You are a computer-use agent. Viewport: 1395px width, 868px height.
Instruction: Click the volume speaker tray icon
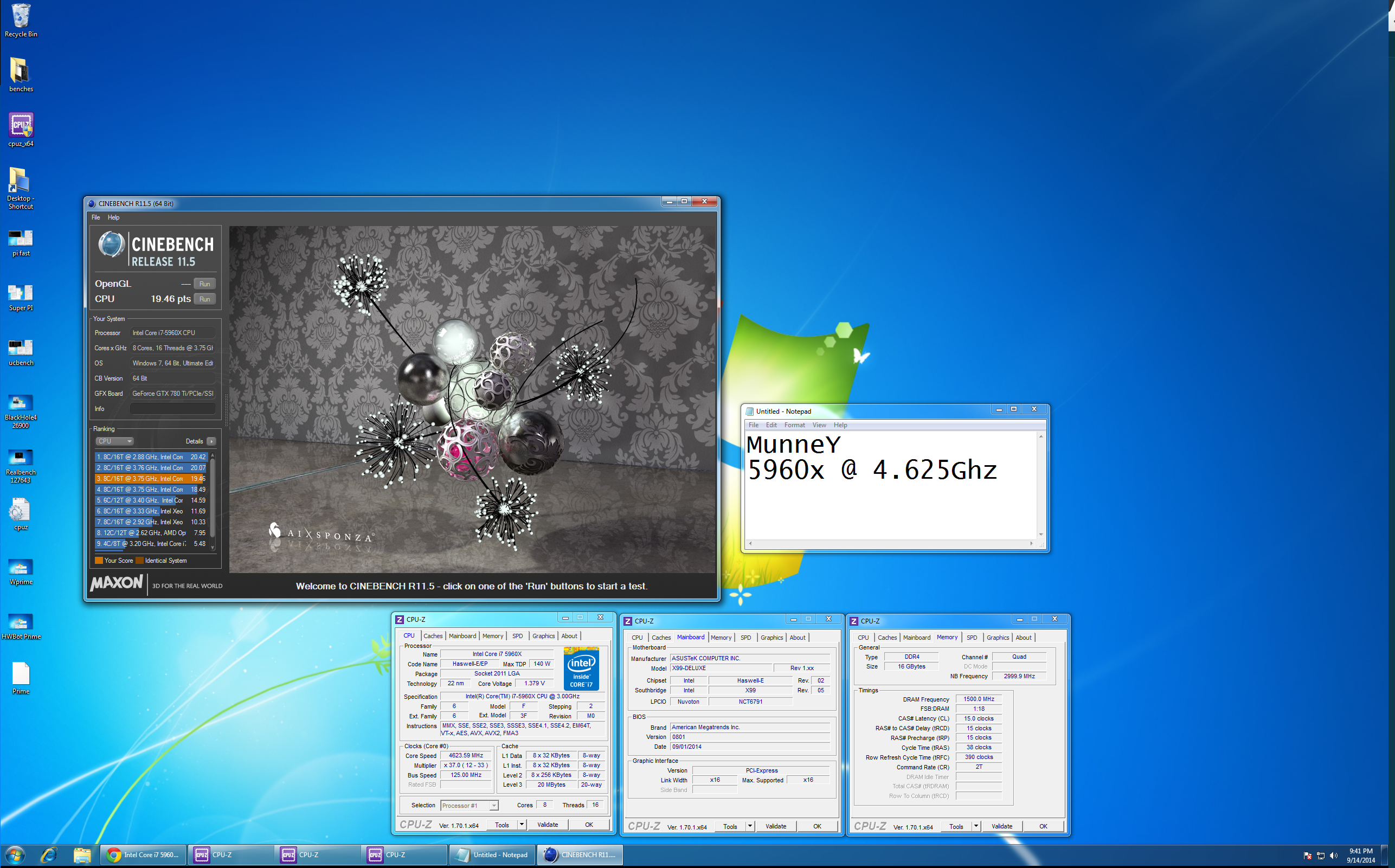point(1333,856)
